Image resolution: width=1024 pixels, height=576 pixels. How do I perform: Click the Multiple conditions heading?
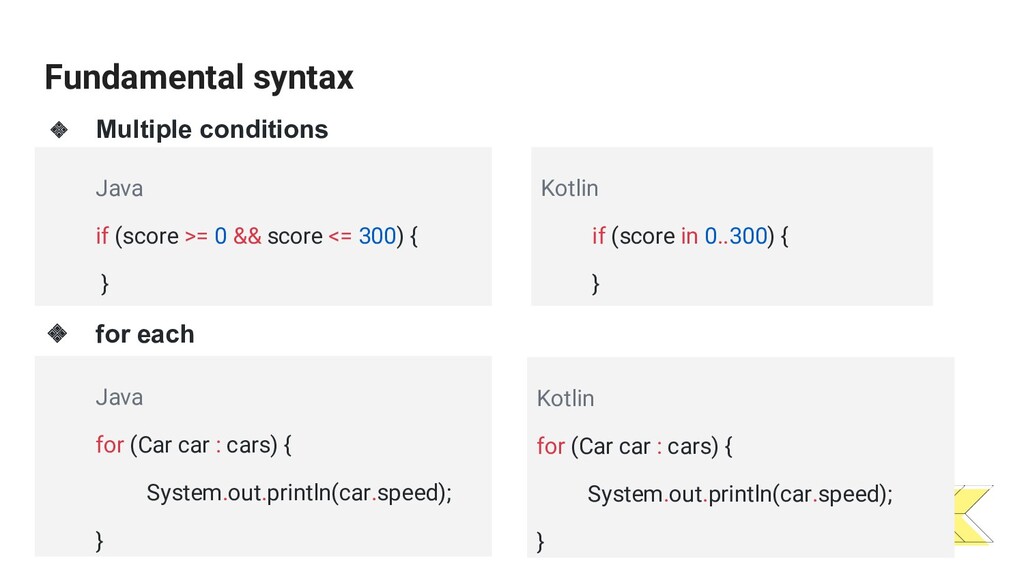click(212, 129)
